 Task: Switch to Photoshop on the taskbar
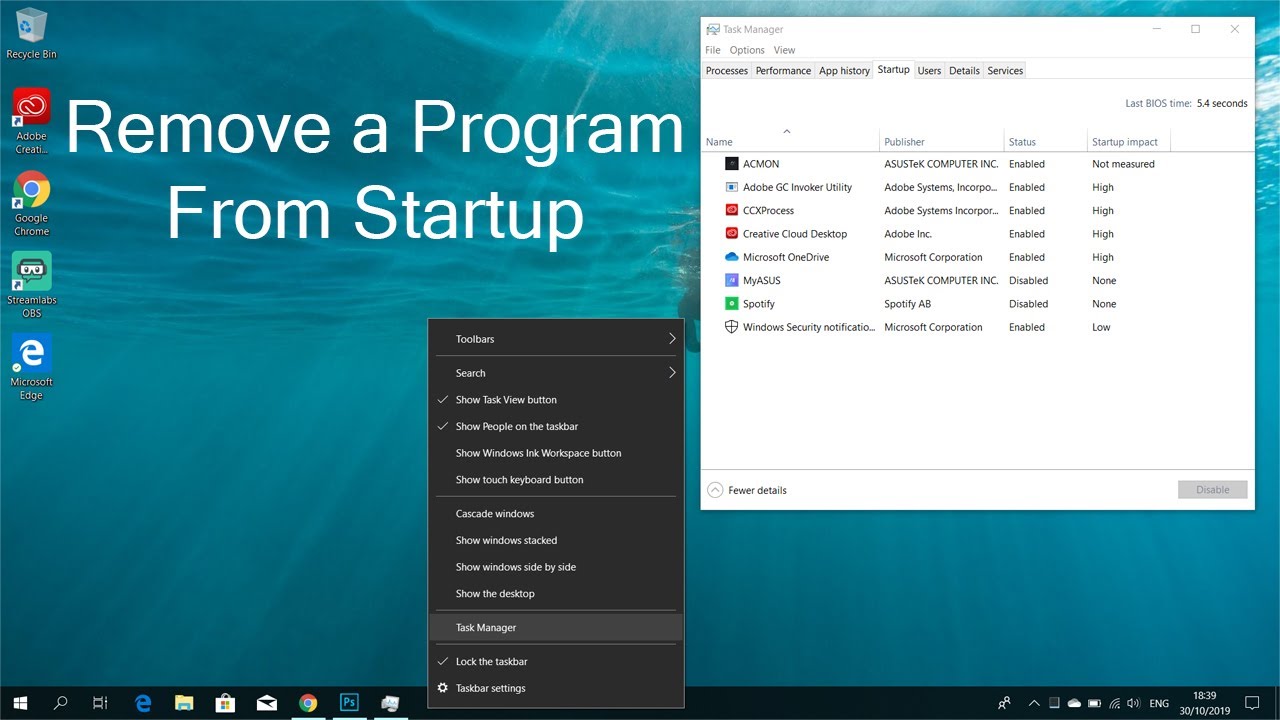point(349,703)
